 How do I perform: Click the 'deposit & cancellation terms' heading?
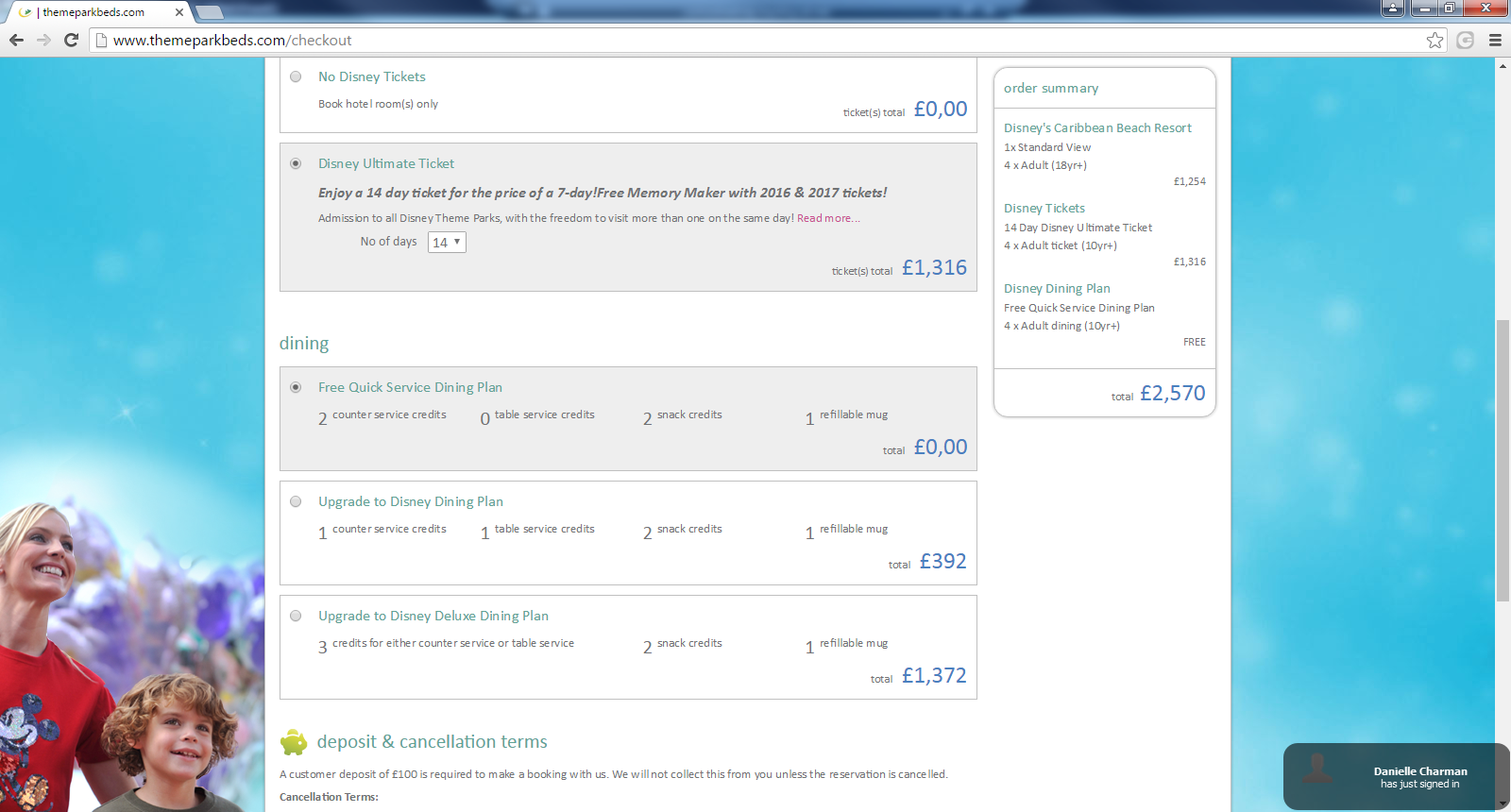[433, 741]
